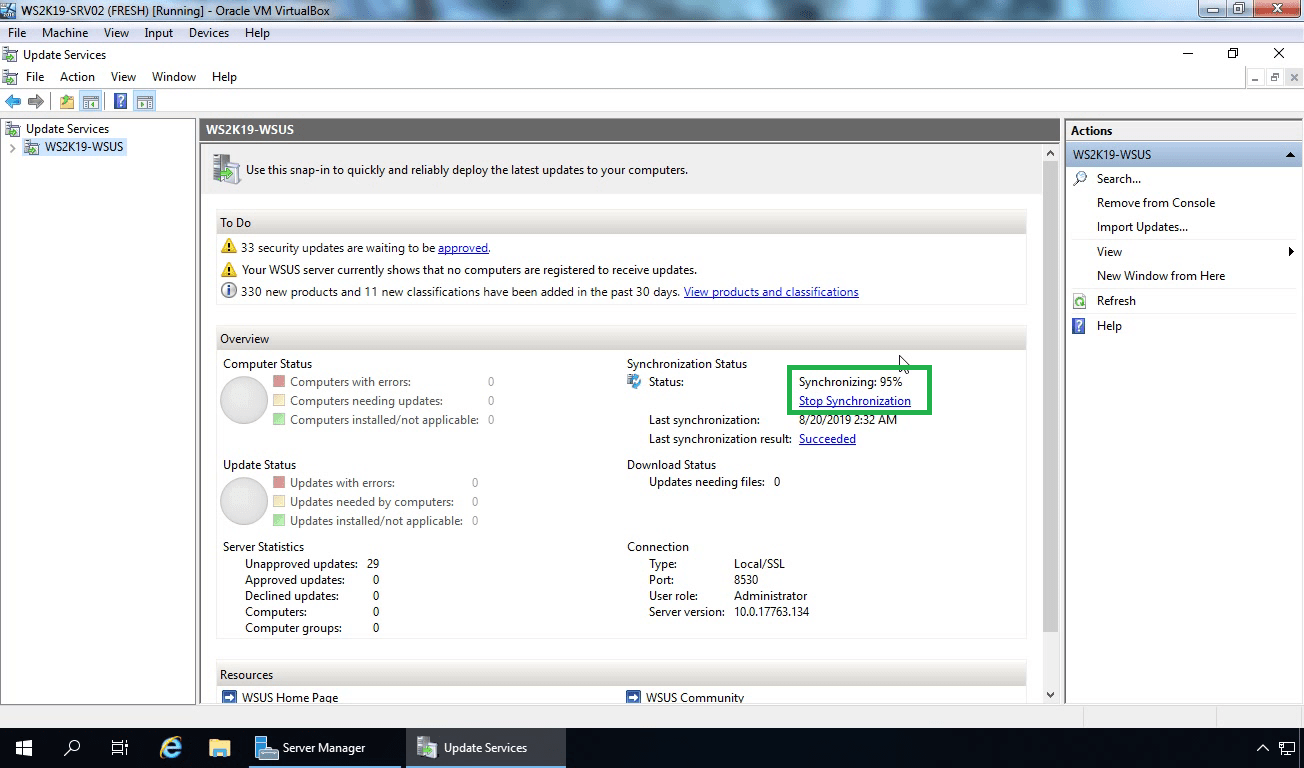
Task: Show hidden tray icons chevron
Action: (x=1262, y=748)
